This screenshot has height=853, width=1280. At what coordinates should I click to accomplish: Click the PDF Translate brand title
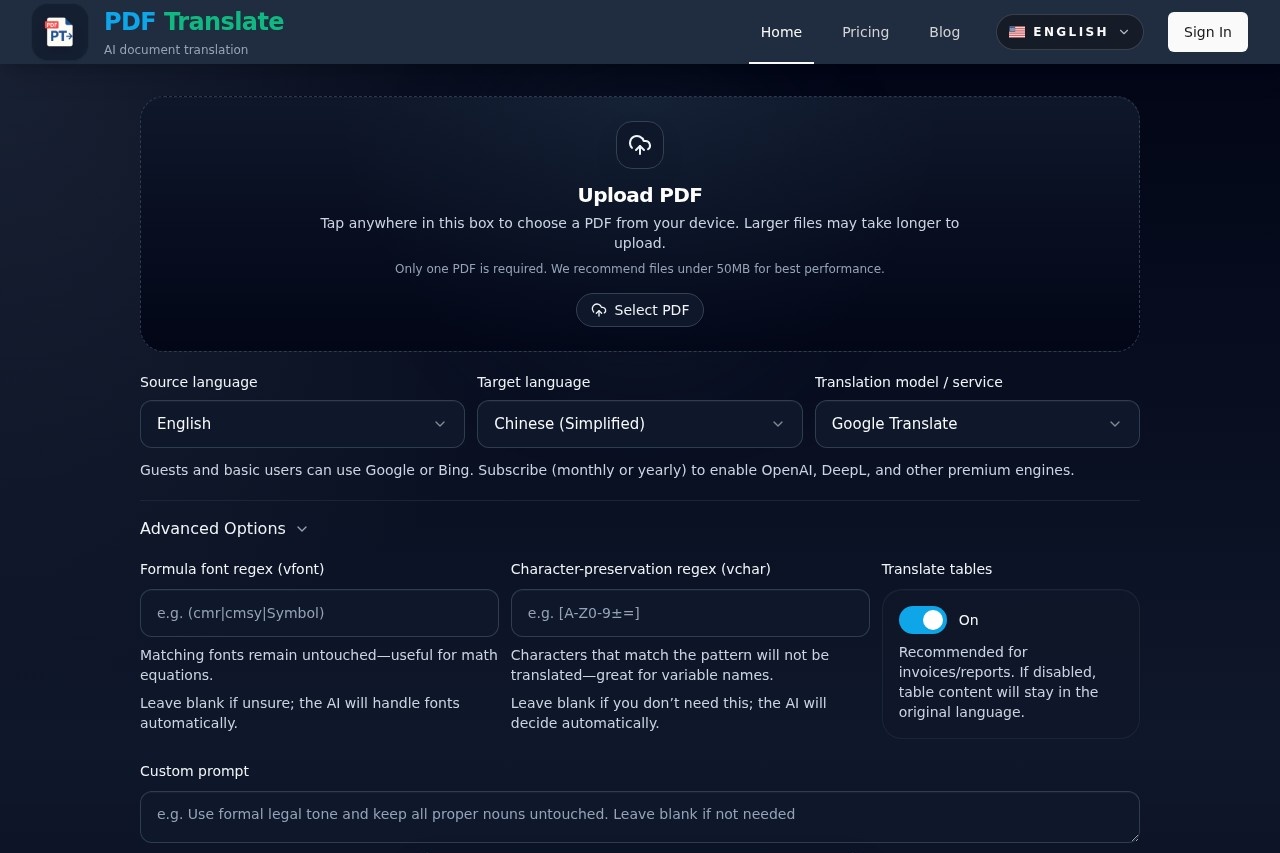(x=194, y=21)
